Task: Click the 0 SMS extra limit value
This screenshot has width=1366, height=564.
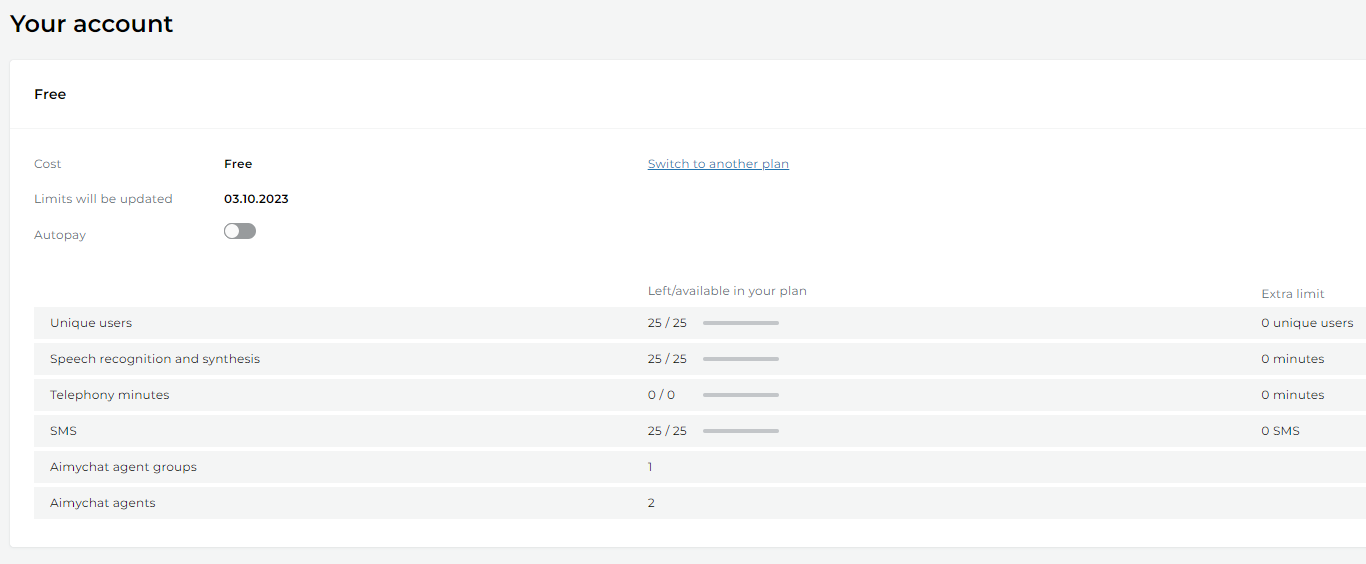Action: pos(1280,431)
